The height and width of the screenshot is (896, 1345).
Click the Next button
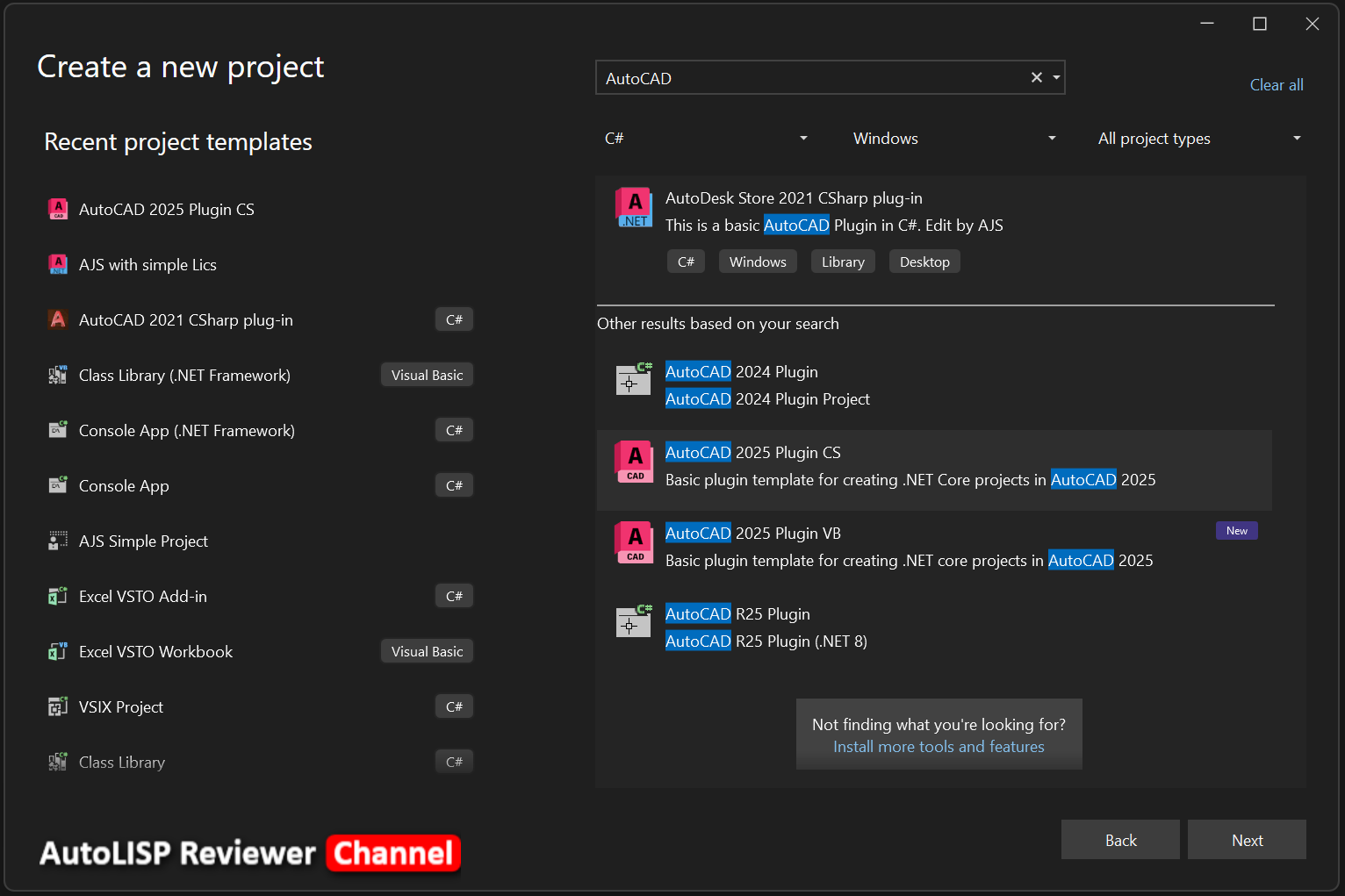click(1247, 840)
